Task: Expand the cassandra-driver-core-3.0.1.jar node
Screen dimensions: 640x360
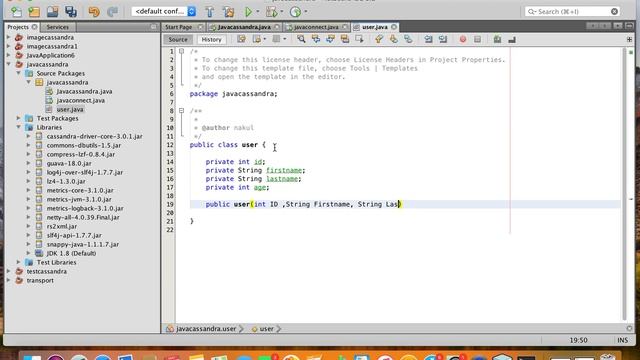Action: 29,136
